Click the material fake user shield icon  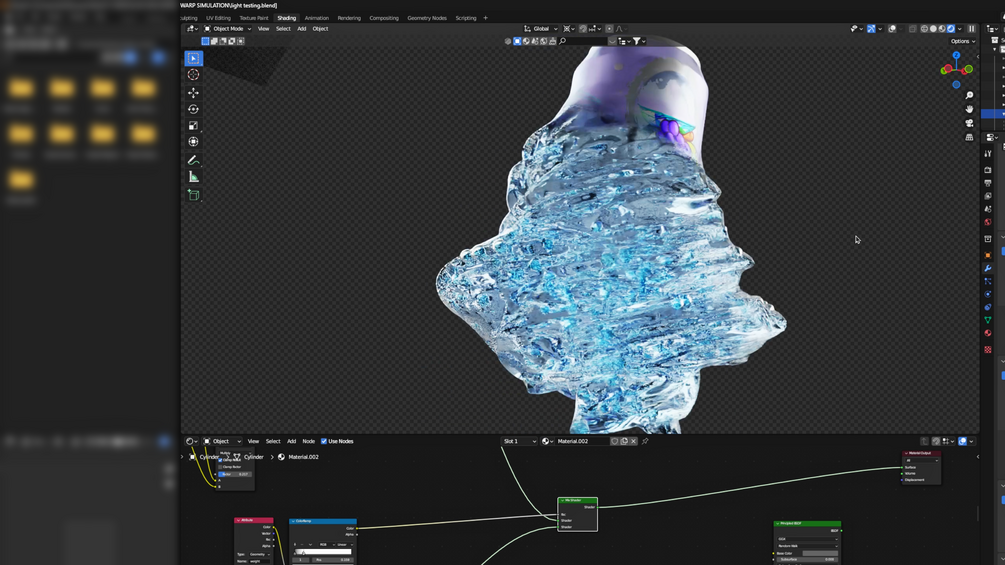coord(615,441)
